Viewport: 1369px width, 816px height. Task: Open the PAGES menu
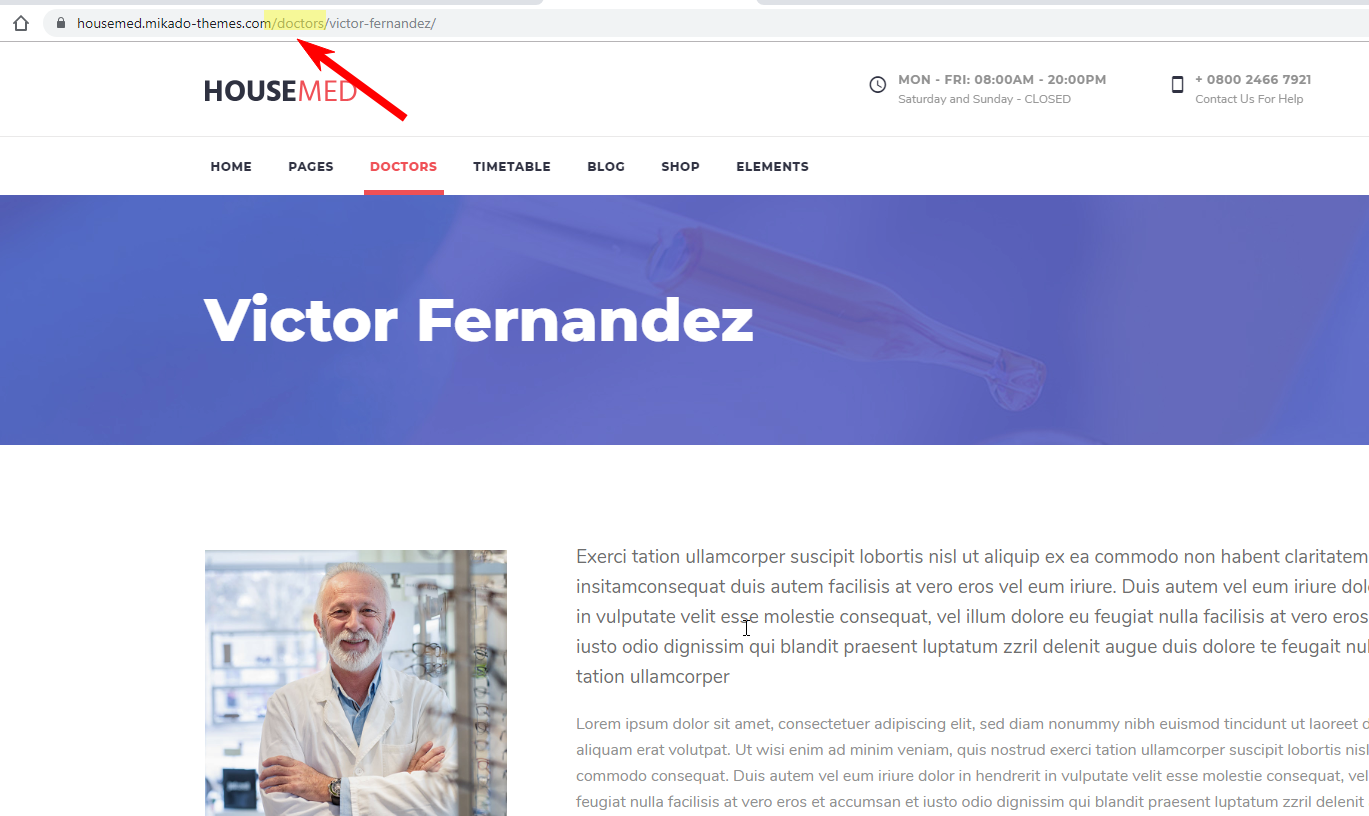coord(311,167)
